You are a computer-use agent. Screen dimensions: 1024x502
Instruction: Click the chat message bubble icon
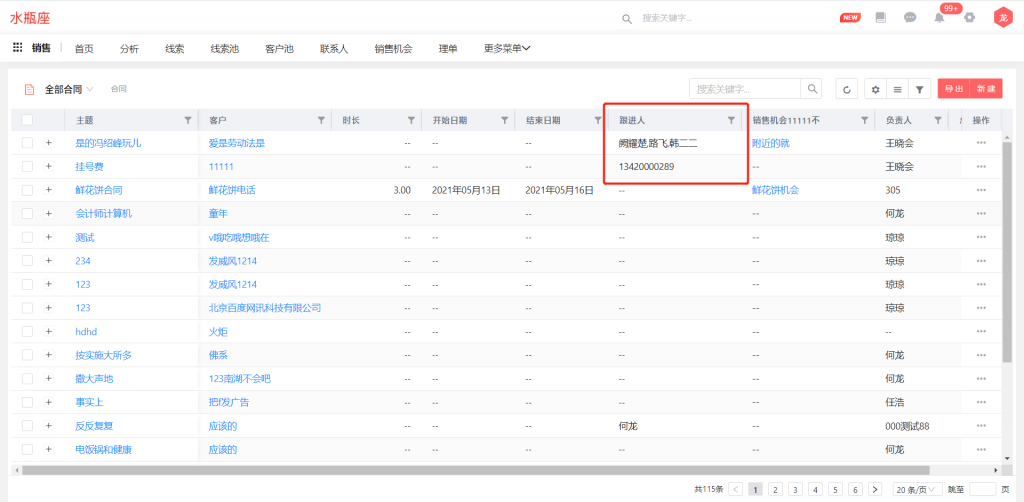pos(910,18)
